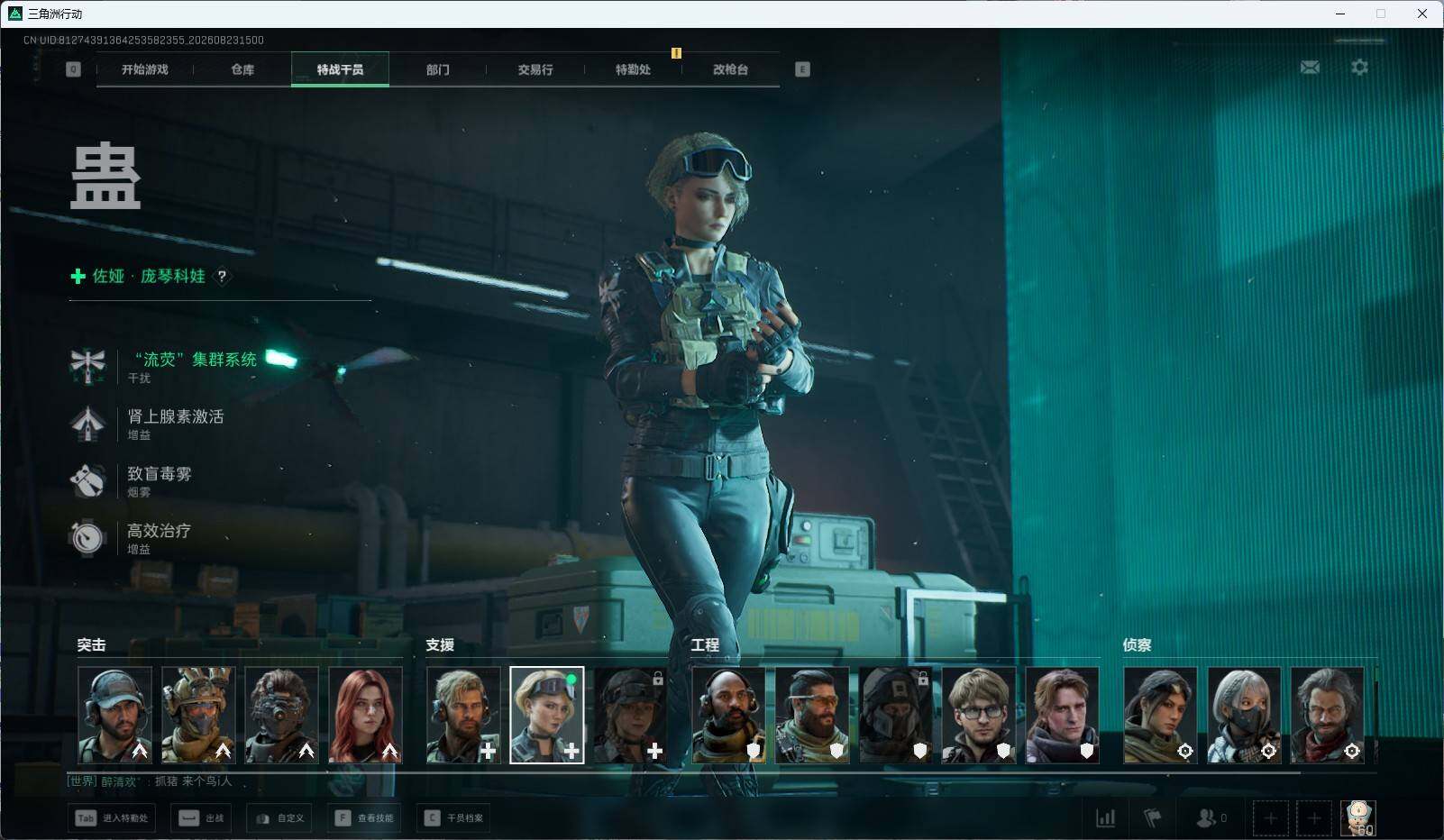Click the 支援 class heading

coord(440,644)
